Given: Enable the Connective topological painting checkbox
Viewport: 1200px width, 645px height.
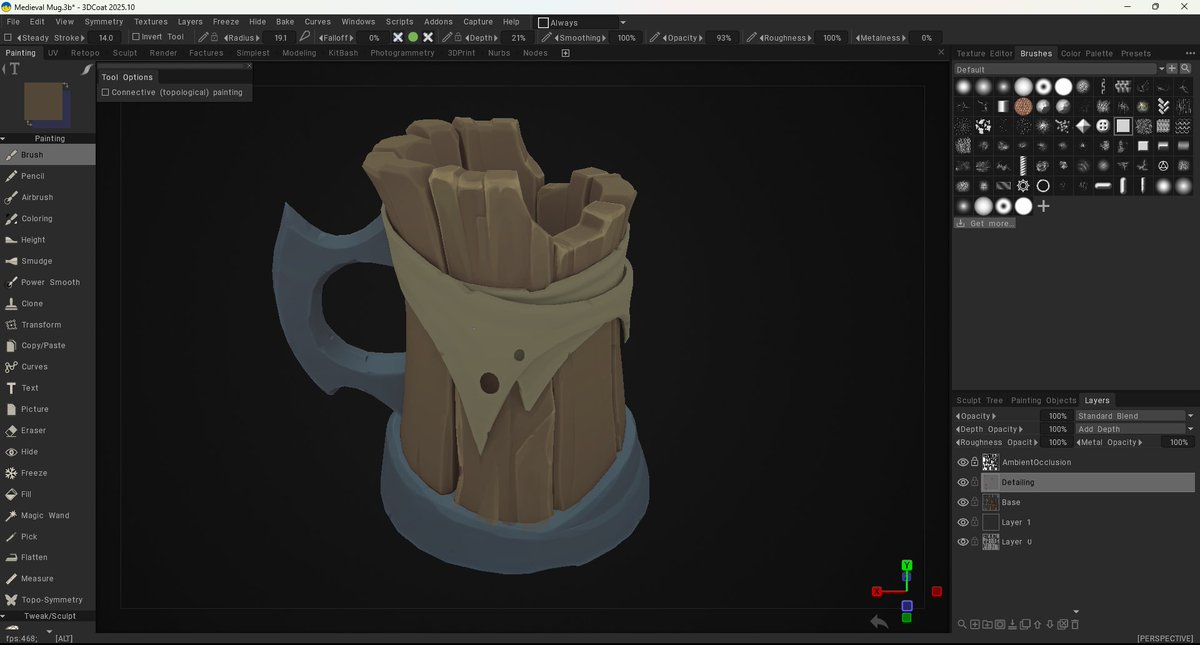Looking at the screenshot, I should click(104, 91).
